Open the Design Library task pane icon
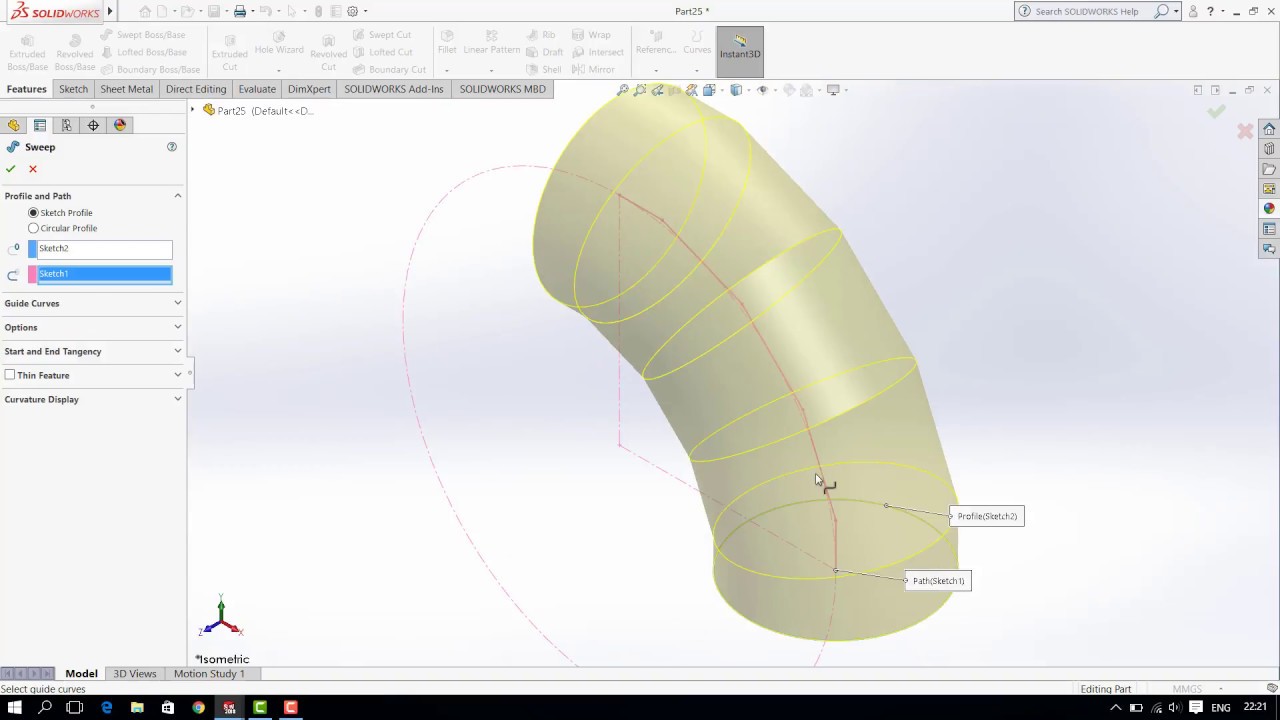This screenshot has width=1280, height=720. point(1269,149)
